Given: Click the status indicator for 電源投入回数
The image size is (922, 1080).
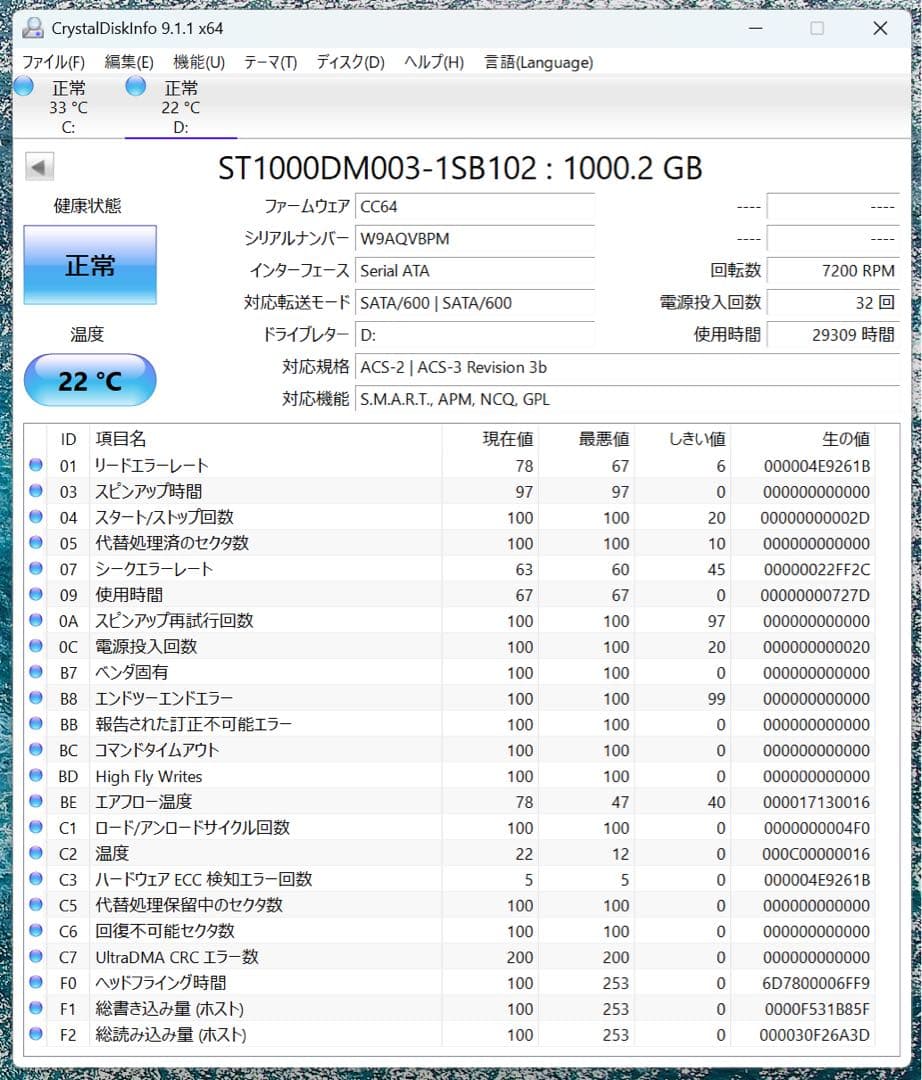Looking at the screenshot, I should pyautogui.click(x=35, y=647).
